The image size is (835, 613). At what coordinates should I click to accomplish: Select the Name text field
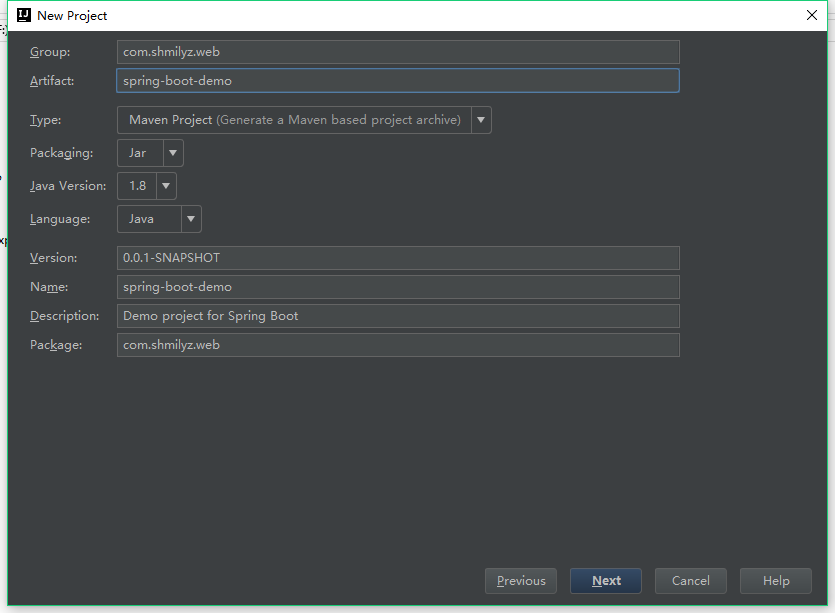point(398,287)
